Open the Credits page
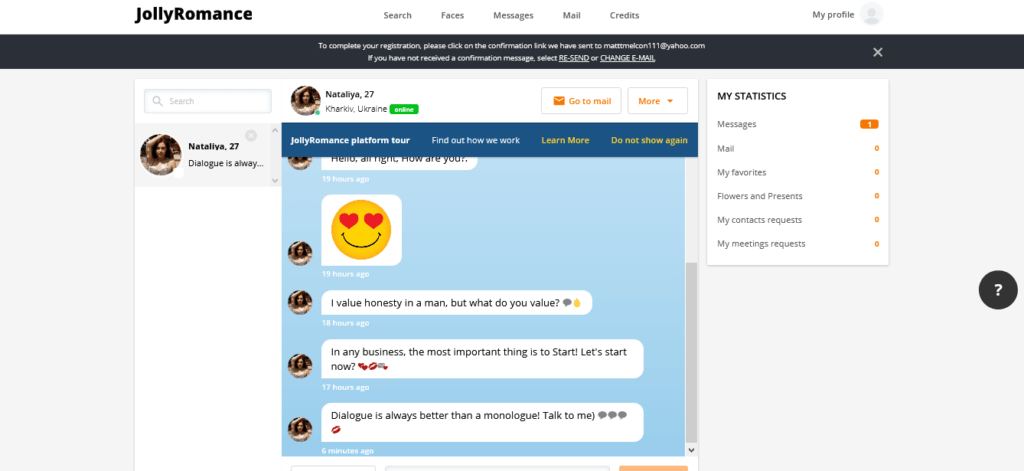Image resolution: width=1024 pixels, height=471 pixels. pyautogui.click(x=624, y=16)
